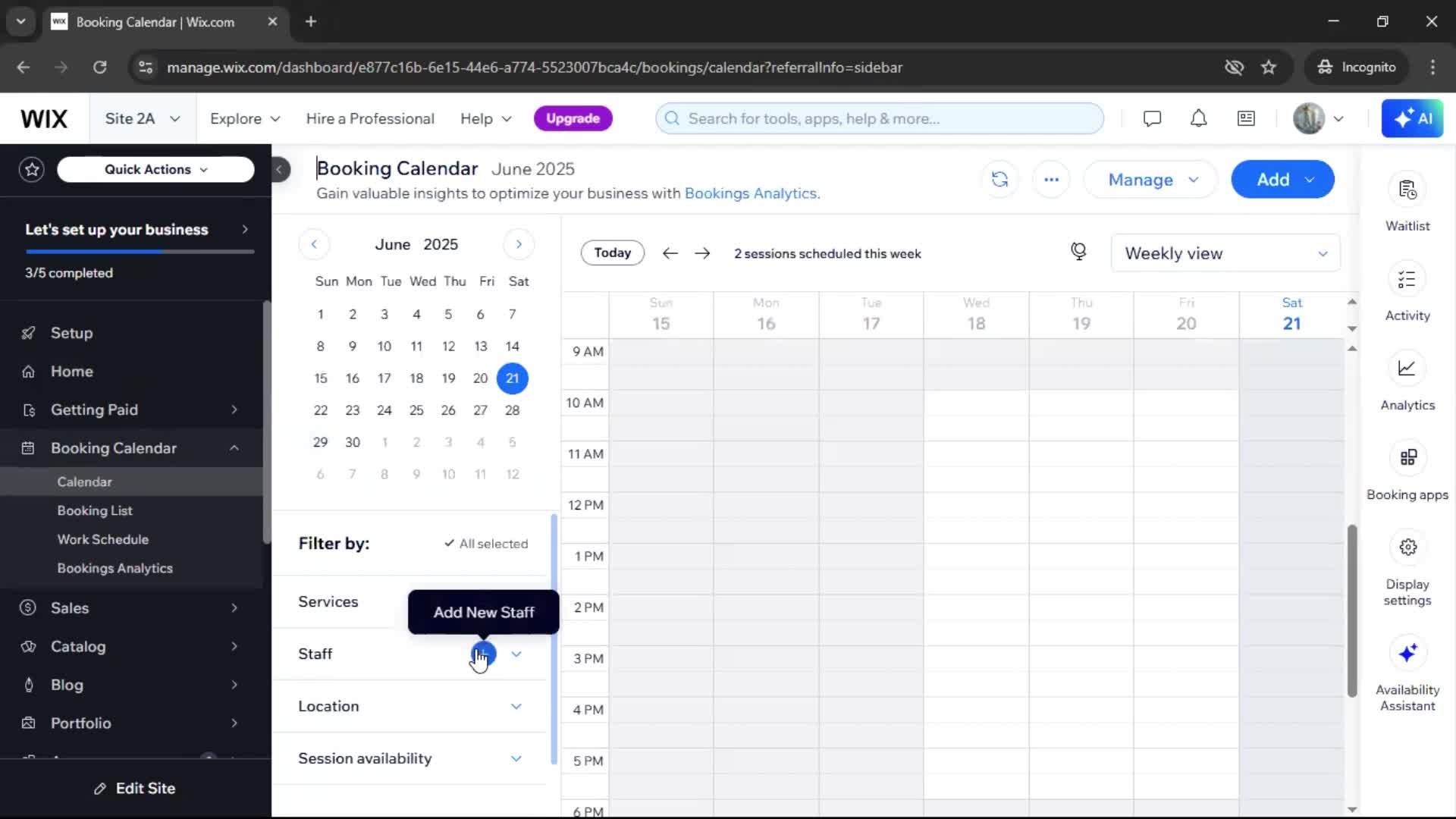This screenshot has width=1456, height=819.
Task: Expand the Services filter row
Action: [x=409, y=601]
